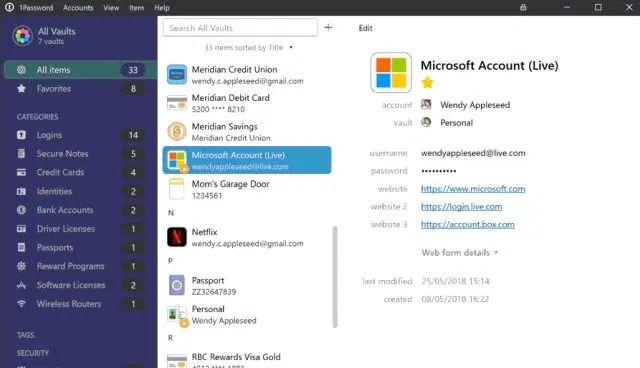Select the RBC Rewards Visa Gold item
The width and height of the screenshot is (640, 368).
[x=247, y=359]
